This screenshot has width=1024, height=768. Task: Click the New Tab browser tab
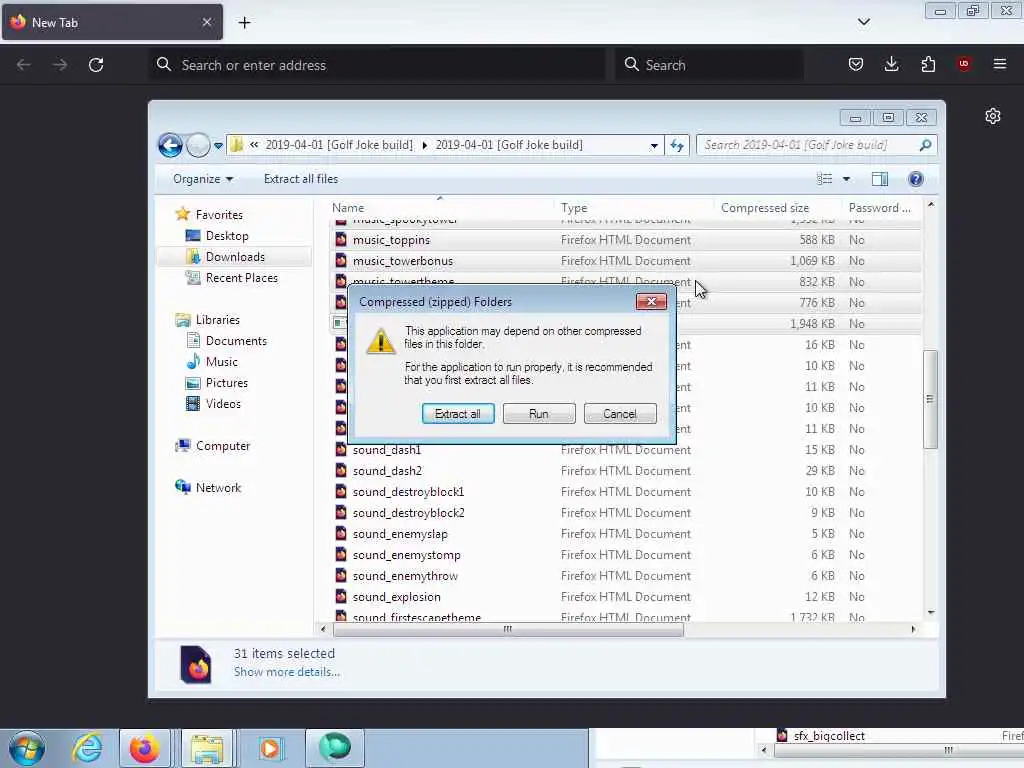click(112, 22)
